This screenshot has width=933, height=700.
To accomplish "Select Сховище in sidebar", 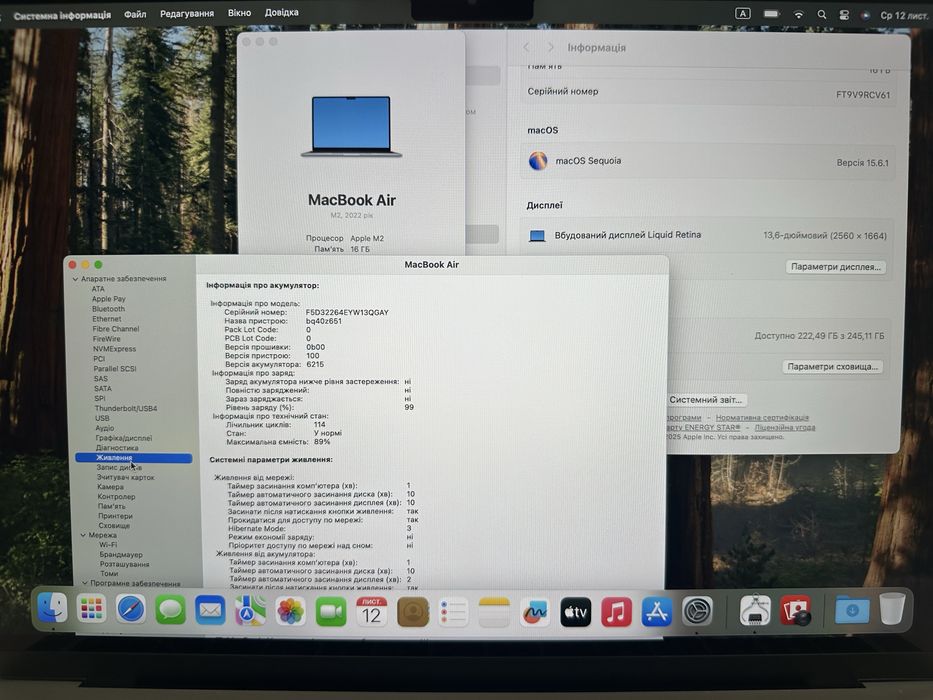I will click(114, 526).
